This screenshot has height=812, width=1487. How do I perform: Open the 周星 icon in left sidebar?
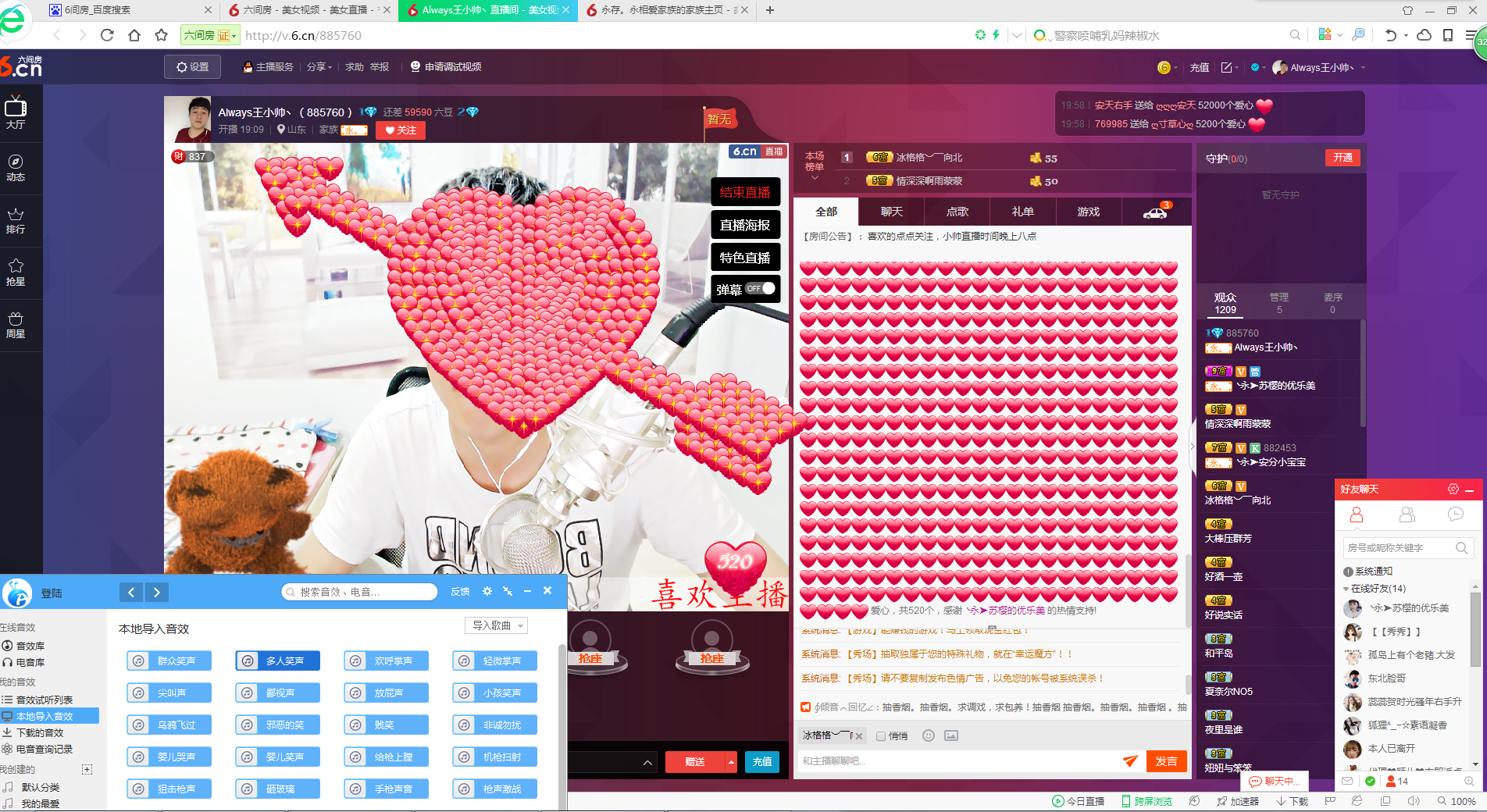click(16, 324)
